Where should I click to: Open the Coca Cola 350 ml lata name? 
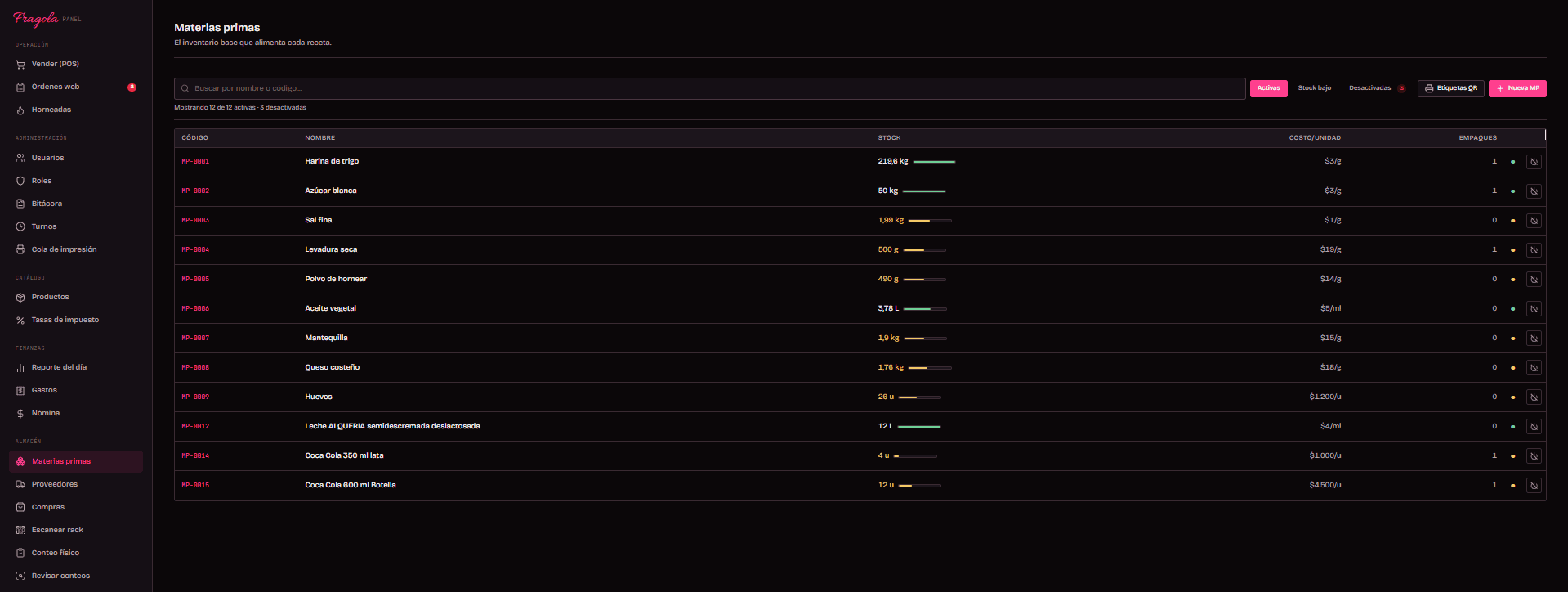(344, 455)
